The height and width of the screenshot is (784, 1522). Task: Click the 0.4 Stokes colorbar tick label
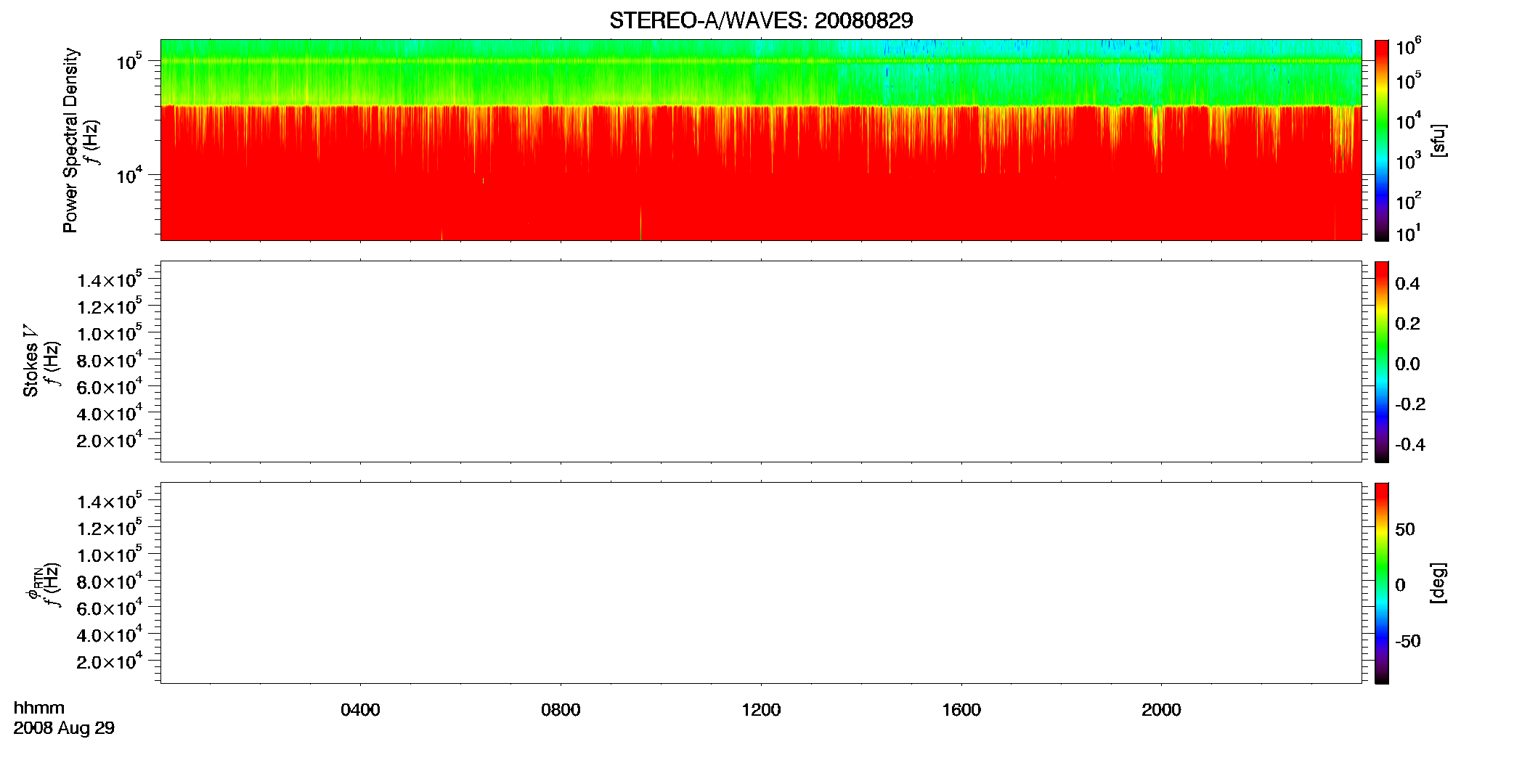[1407, 284]
